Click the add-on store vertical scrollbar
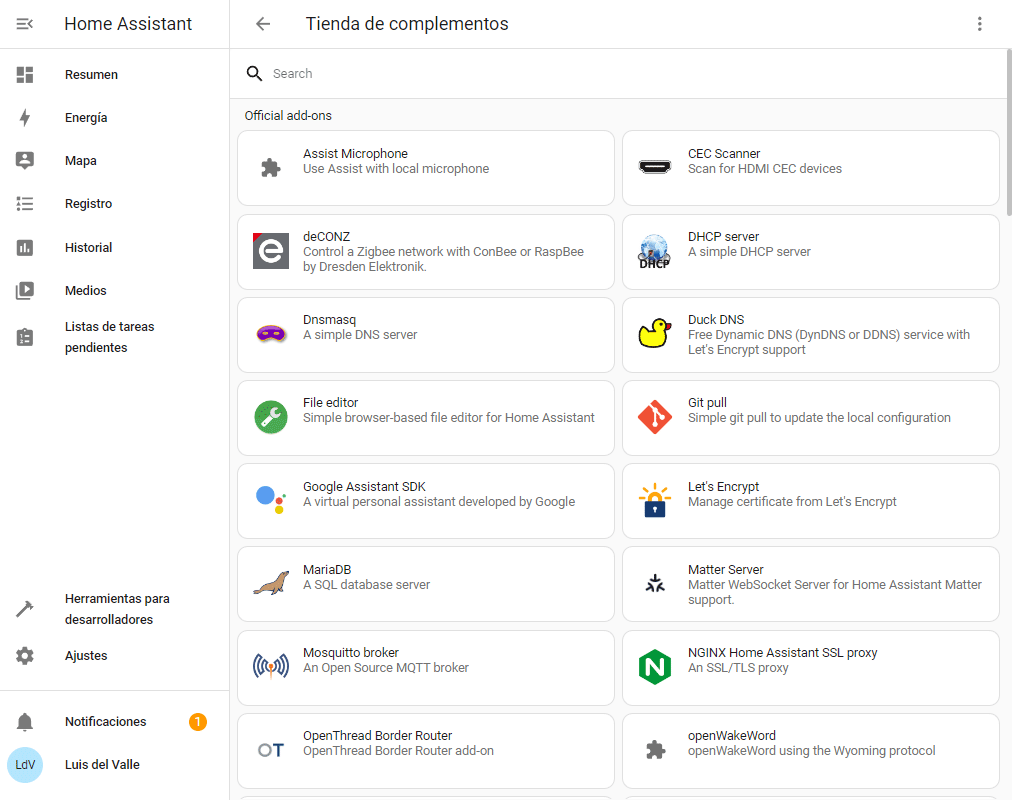The width and height of the screenshot is (1012, 800). coord(1009,132)
